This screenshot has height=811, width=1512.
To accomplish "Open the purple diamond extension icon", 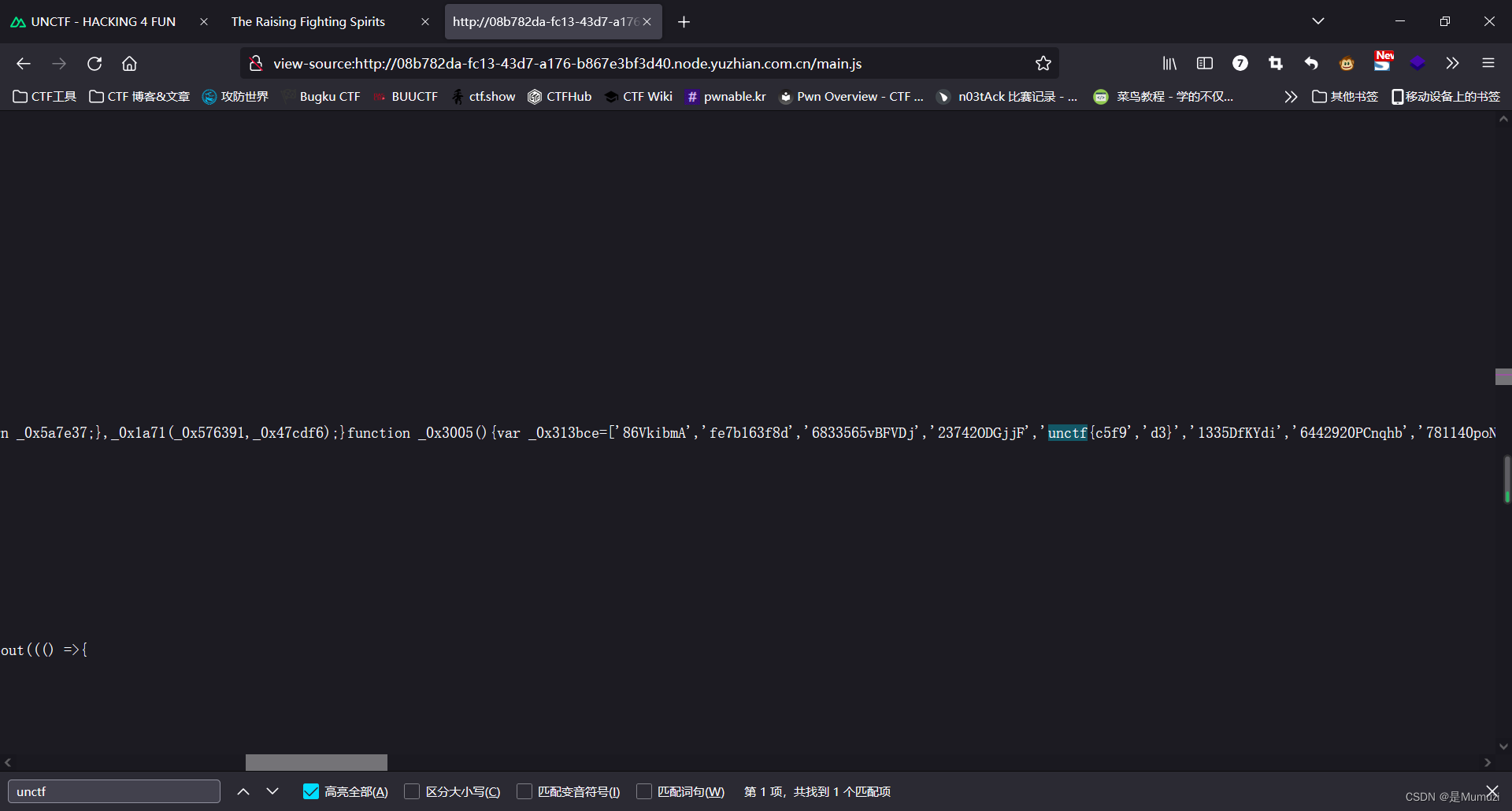I will click(x=1418, y=63).
